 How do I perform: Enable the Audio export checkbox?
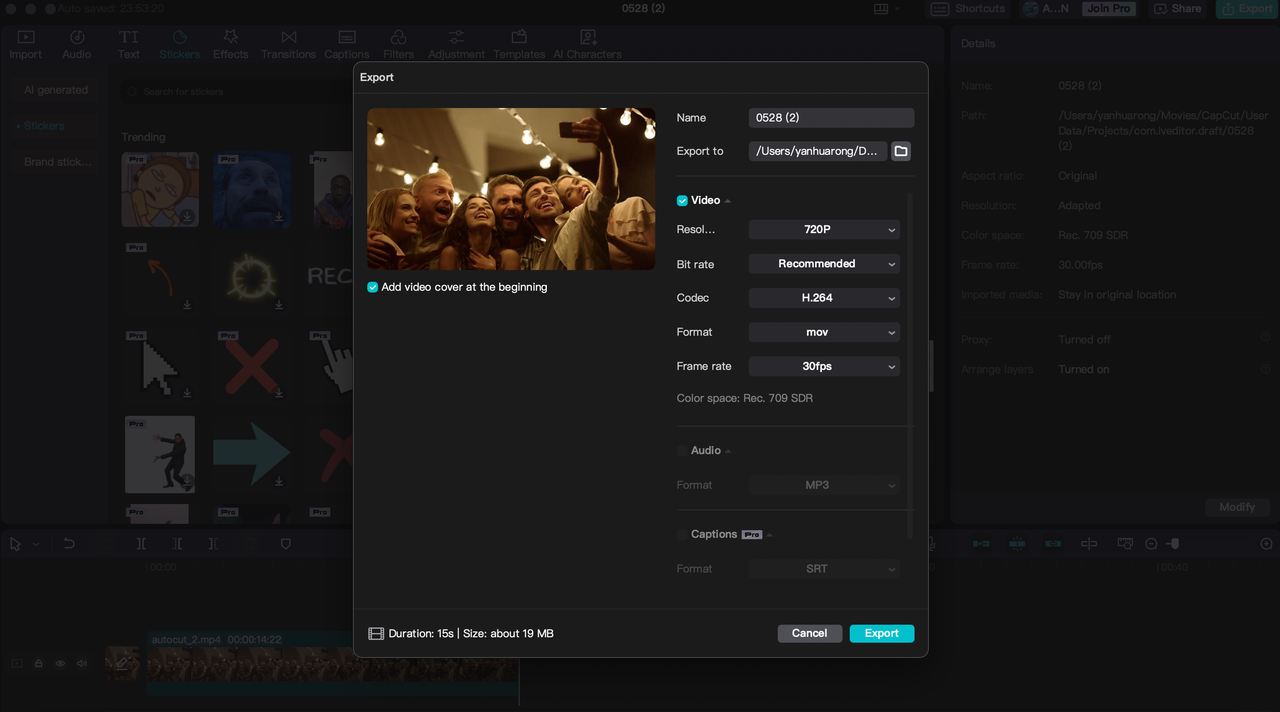point(682,451)
